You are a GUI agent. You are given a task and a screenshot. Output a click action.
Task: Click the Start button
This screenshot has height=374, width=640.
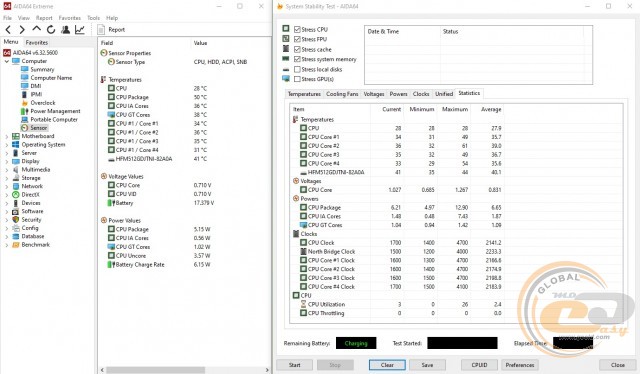(x=294, y=365)
